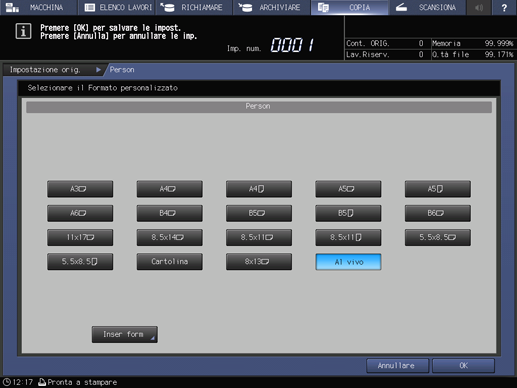Switch to the RICHIAMARE tab
The height and width of the screenshot is (388, 517).
pyautogui.click(x=194, y=7)
